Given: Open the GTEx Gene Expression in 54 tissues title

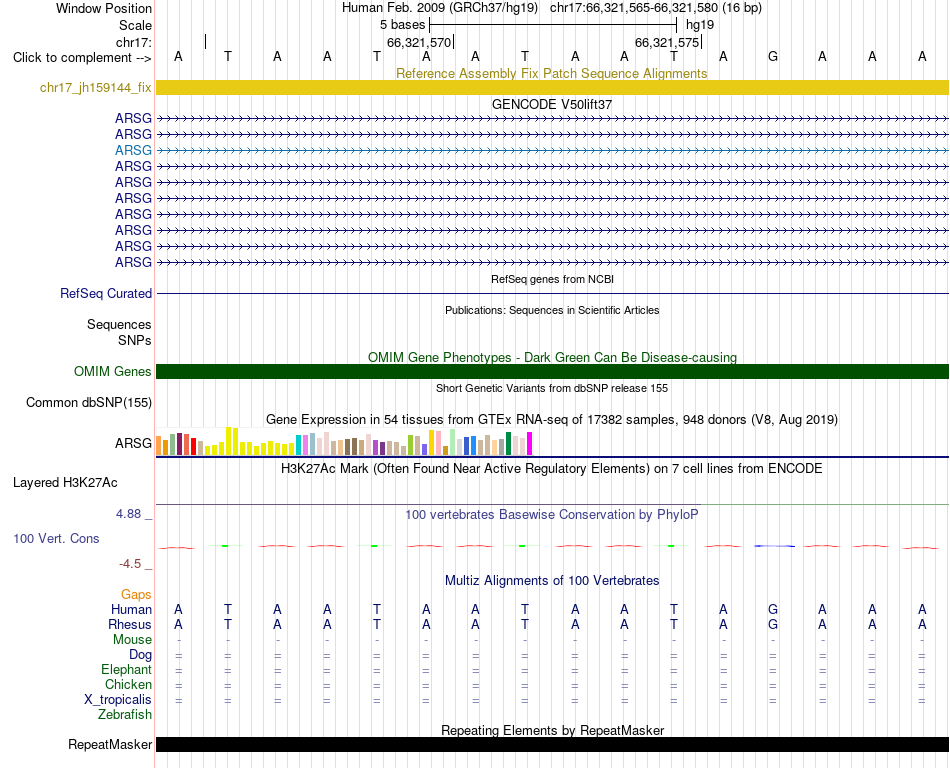Looking at the screenshot, I should pos(551,419).
